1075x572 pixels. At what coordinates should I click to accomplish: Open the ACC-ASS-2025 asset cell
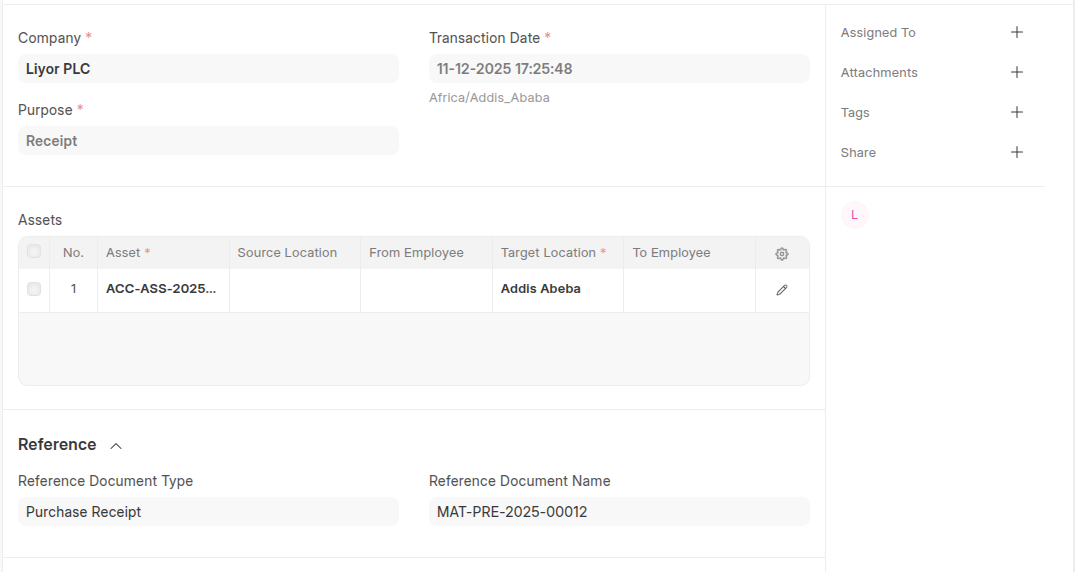pyautogui.click(x=163, y=289)
